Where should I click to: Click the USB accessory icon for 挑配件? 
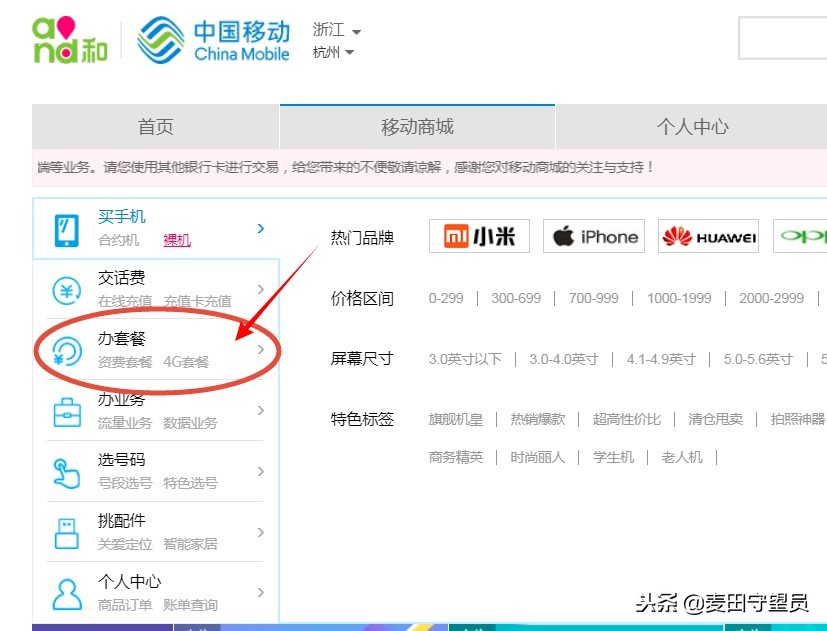pyautogui.click(x=67, y=533)
